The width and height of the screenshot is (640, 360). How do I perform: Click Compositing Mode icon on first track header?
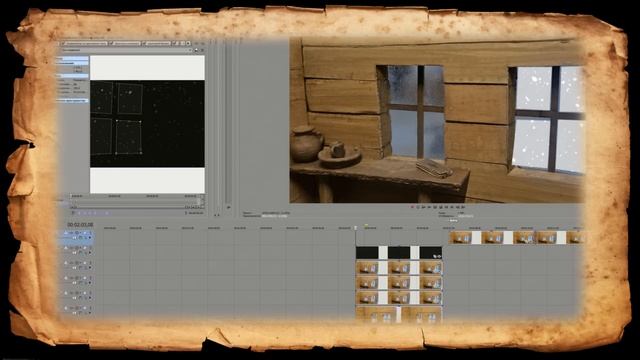(x=80, y=238)
